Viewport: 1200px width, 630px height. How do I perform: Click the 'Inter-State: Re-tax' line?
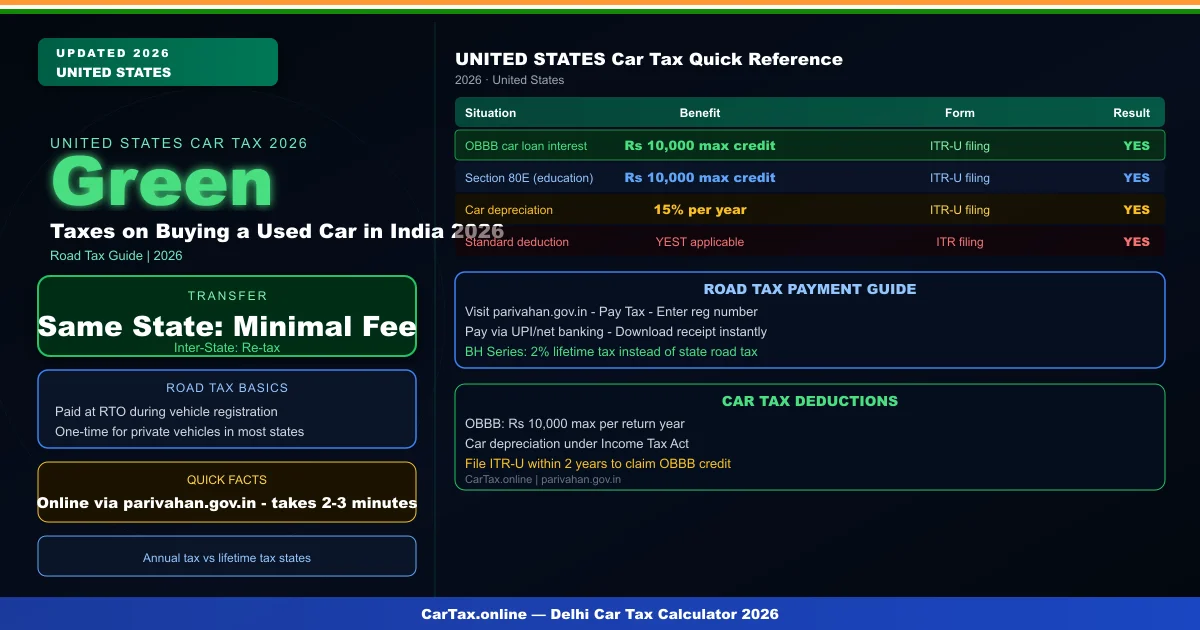click(227, 348)
